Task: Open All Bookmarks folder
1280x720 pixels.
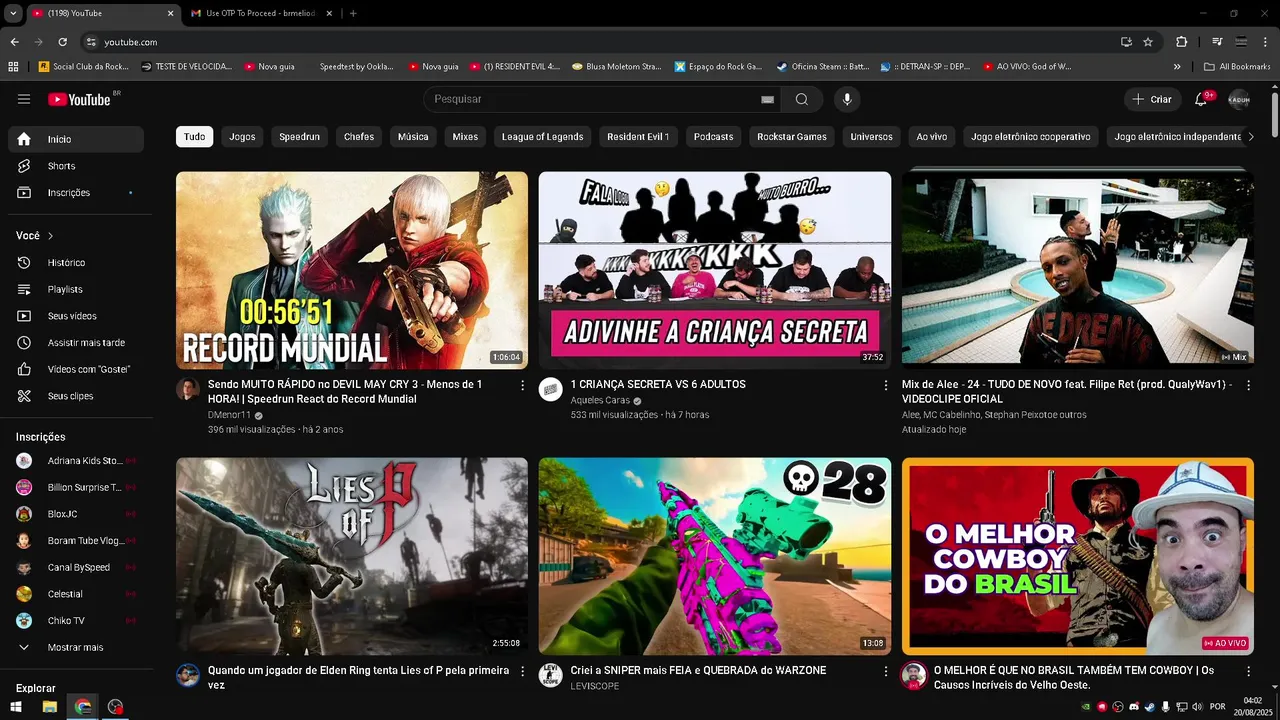Action: tap(1237, 66)
